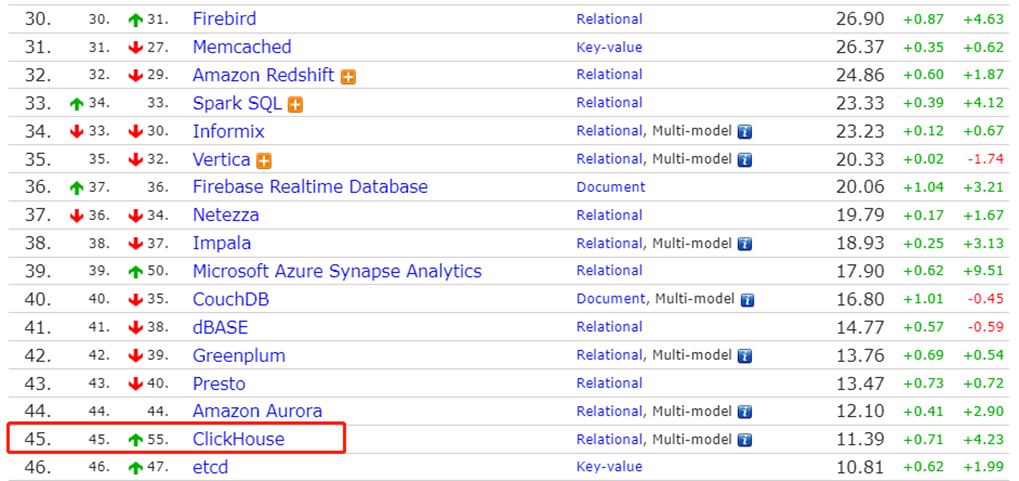Click the Relational link in Presto row
The width and height of the screenshot is (1019, 481).
[x=609, y=384]
